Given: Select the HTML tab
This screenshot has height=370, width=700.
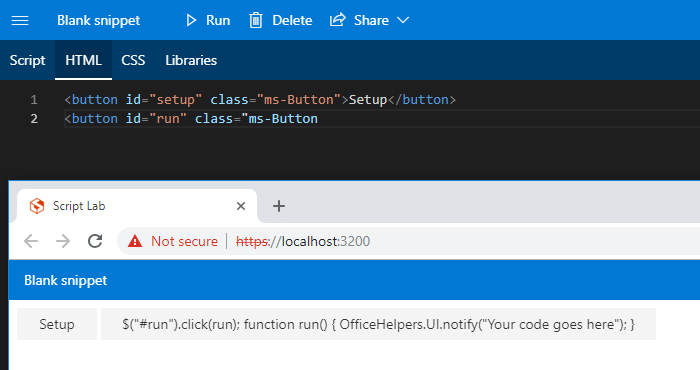Looking at the screenshot, I should [83, 60].
